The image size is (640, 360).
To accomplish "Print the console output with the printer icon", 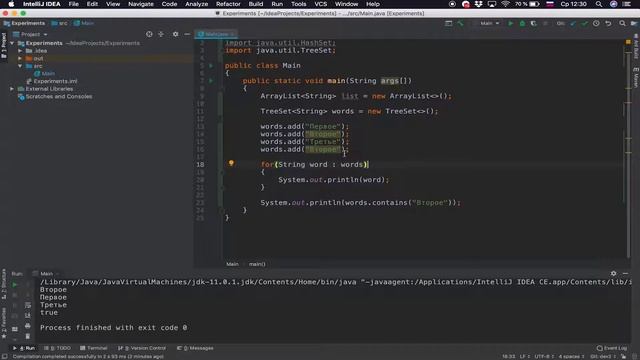I will click(x=28, y=326).
